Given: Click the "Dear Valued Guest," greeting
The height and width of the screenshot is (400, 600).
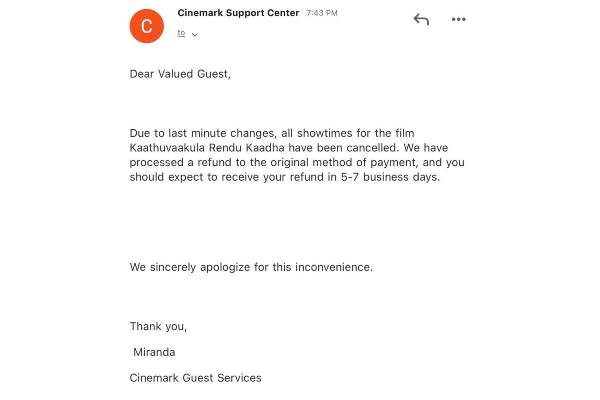Looking at the screenshot, I should pyautogui.click(x=180, y=74).
